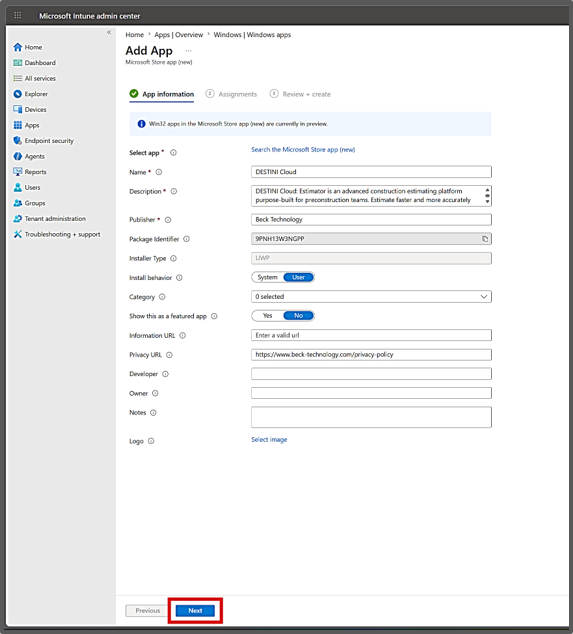Select the App information tab
This screenshot has height=634, width=573.
[x=162, y=94]
